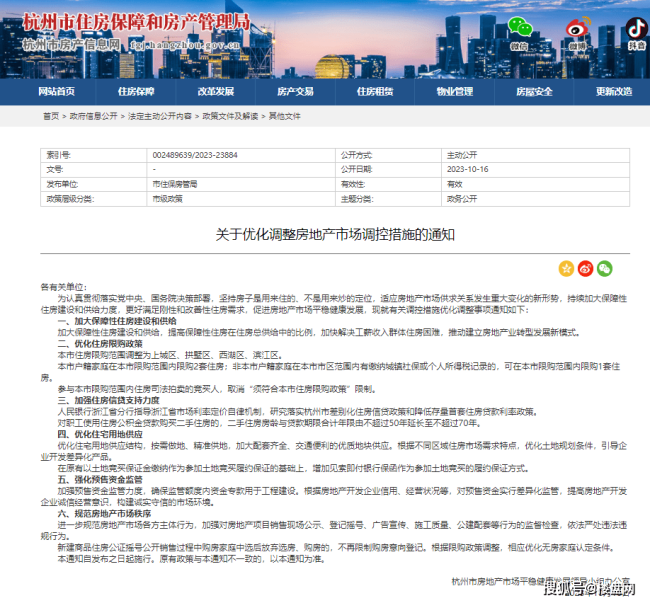Open the Douyin (抖音) icon in header

(636, 30)
